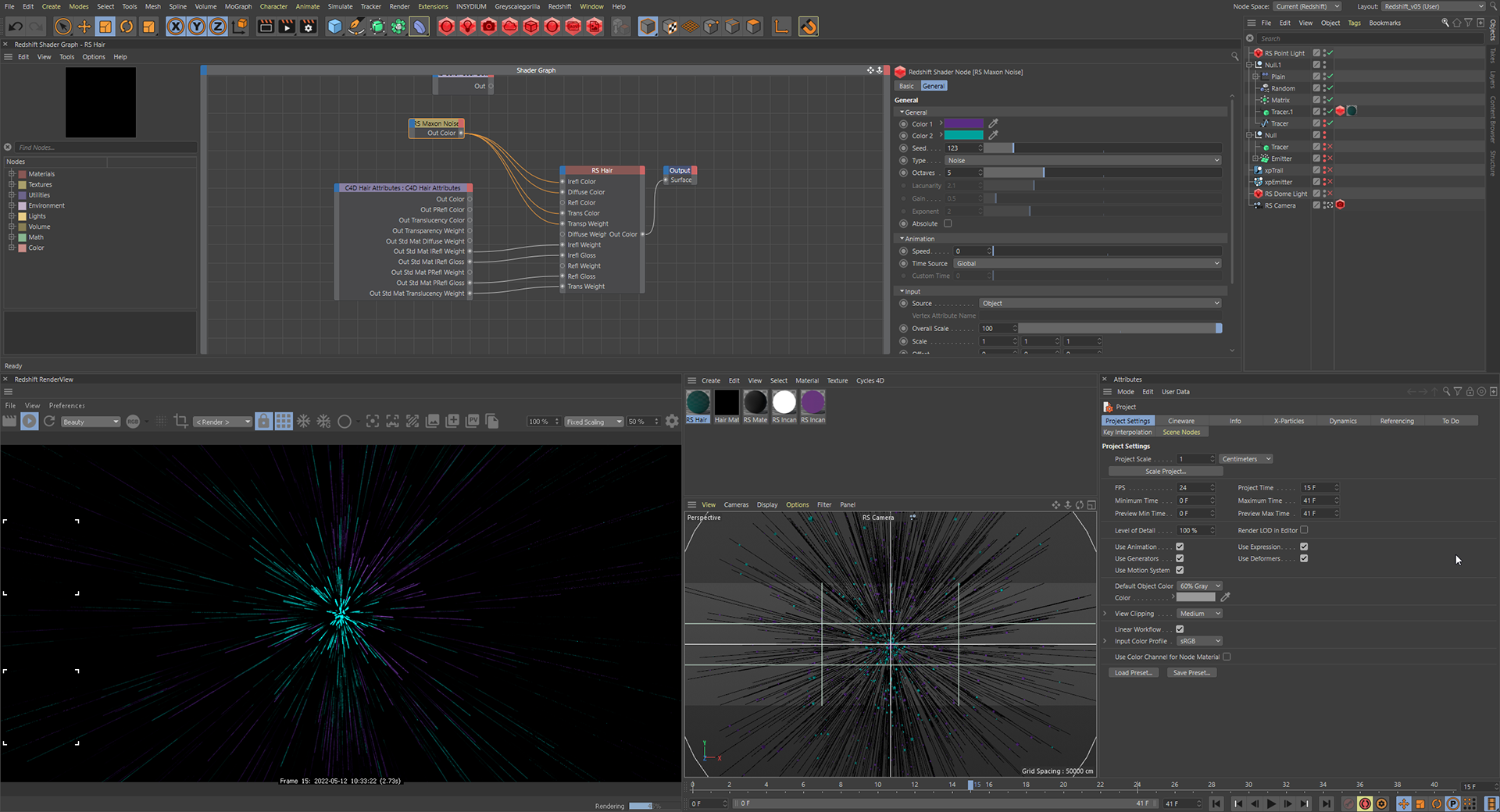The width and height of the screenshot is (1500, 812).
Task: Switch to the Dynamics tab
Action: tap(1343, 421)
